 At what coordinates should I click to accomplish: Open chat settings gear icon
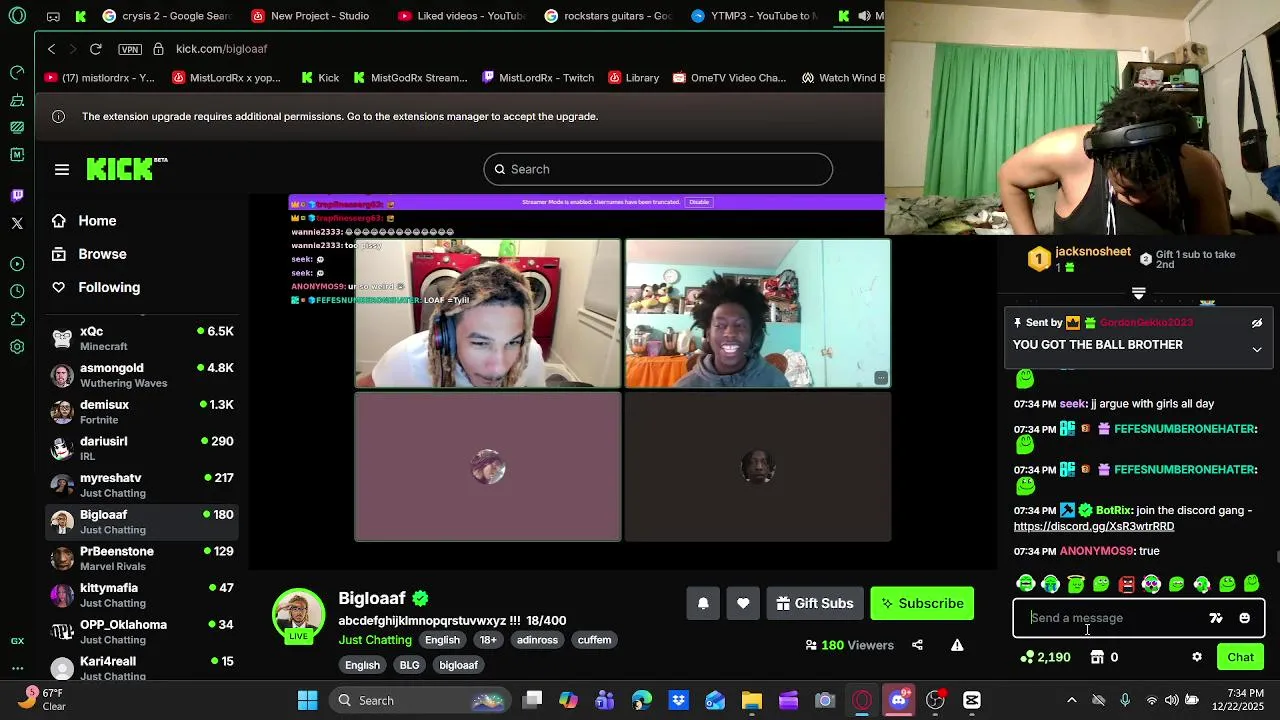click(1197, 657)
